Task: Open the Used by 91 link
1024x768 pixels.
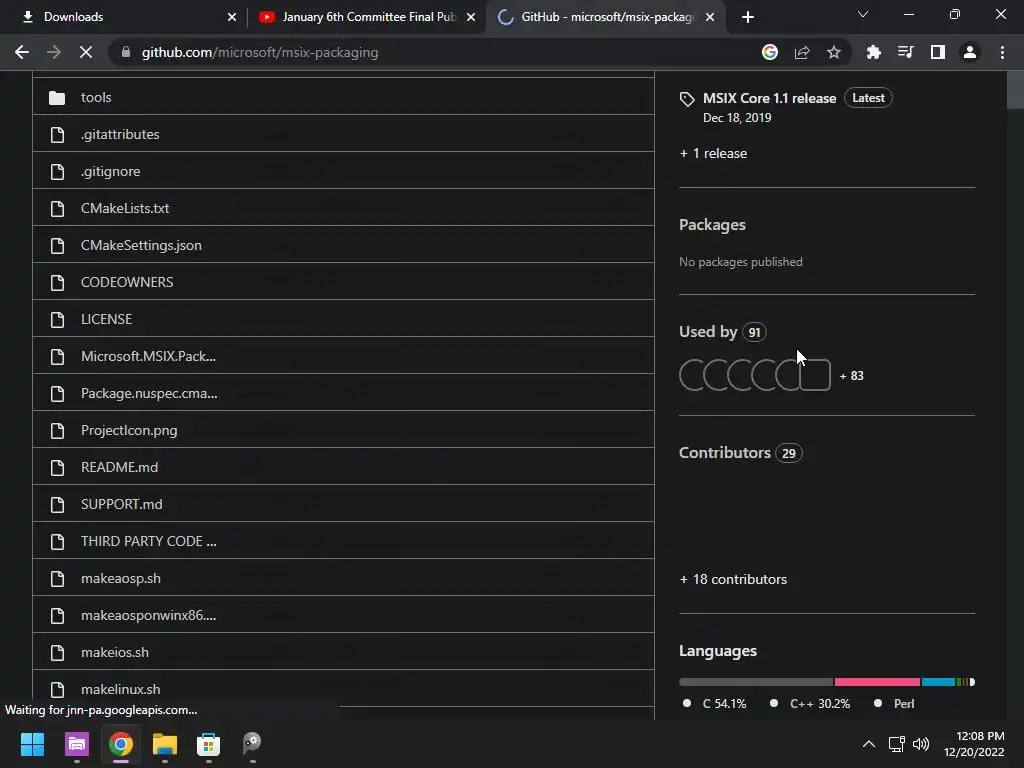Action: pos(723,332)
